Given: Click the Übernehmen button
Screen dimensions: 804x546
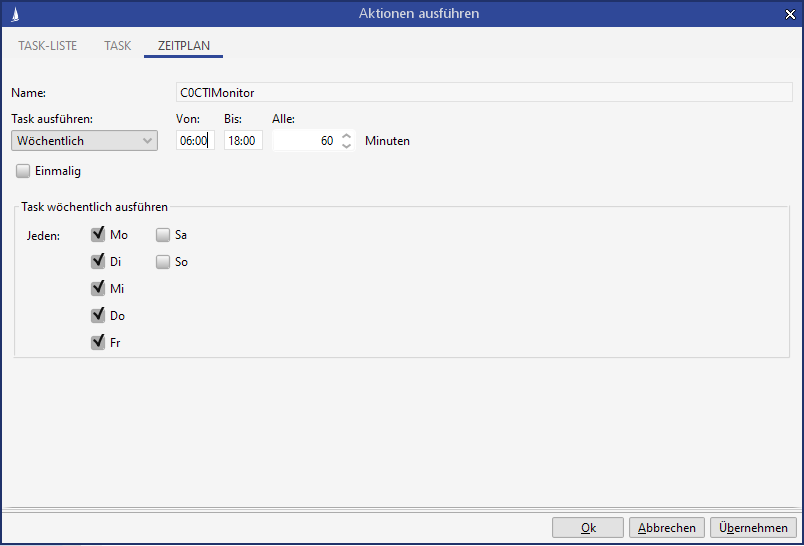Looking at the screenshot, I should click(754, 528).
